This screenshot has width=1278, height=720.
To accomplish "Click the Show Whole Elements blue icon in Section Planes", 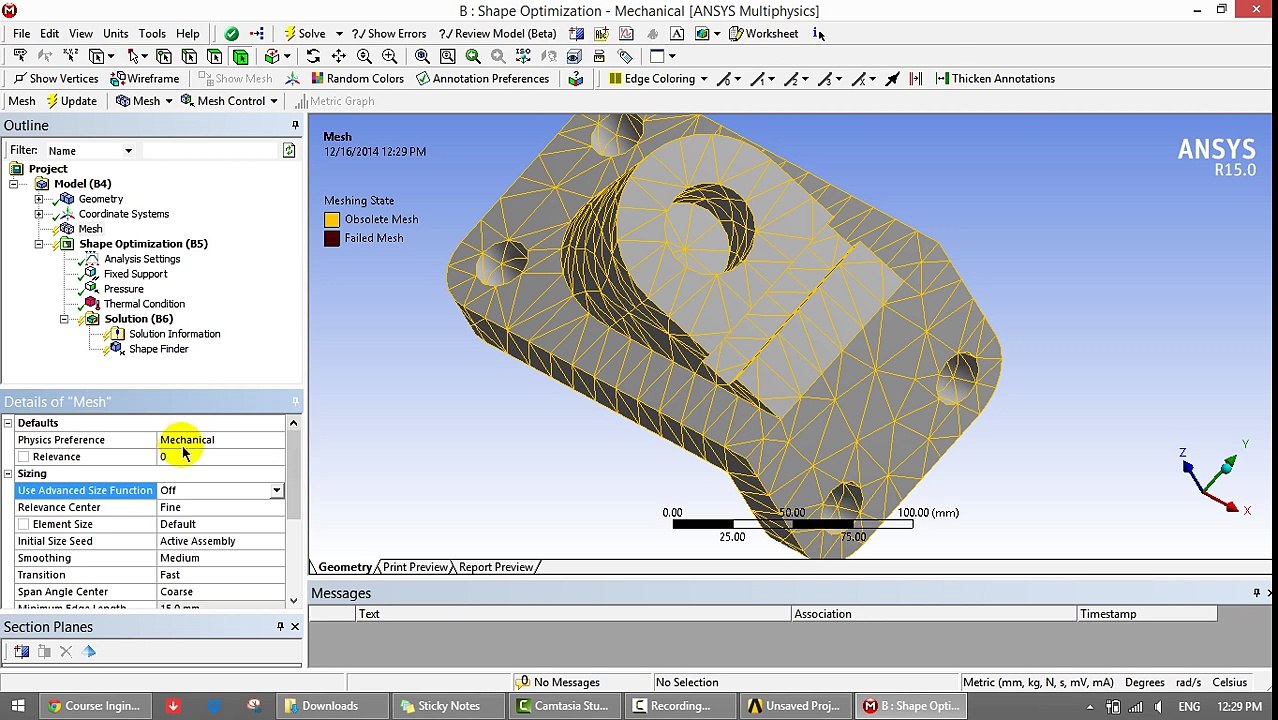I will [x=89, y=651].
